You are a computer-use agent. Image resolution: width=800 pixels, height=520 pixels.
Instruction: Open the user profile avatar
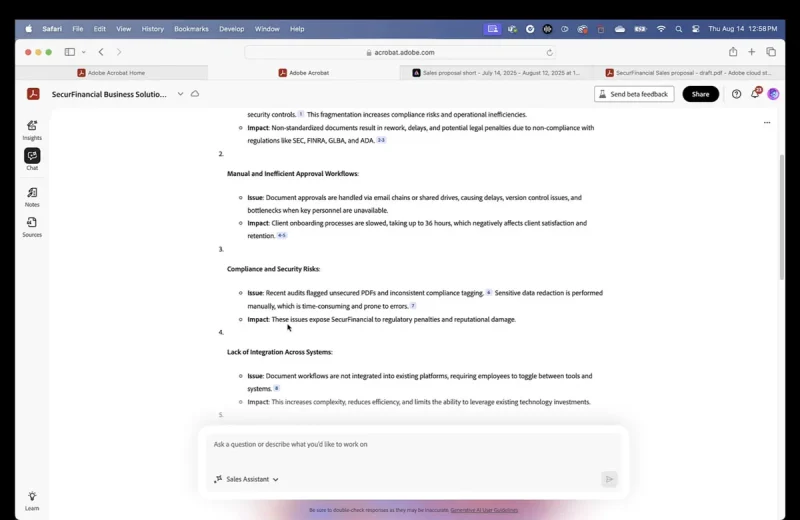click(773, 94)
